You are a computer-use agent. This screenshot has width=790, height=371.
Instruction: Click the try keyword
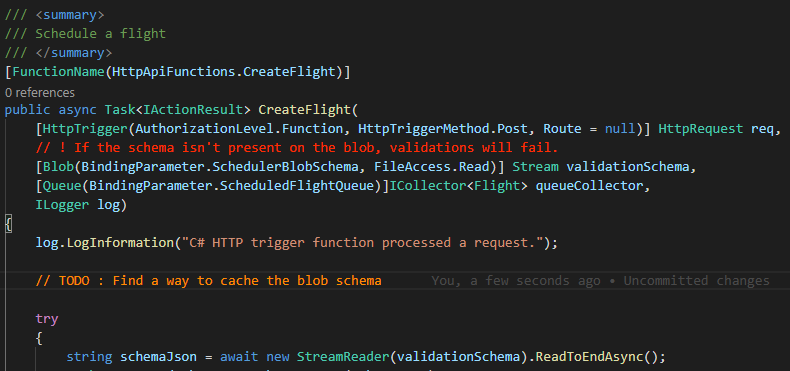[x=47, y=319]
